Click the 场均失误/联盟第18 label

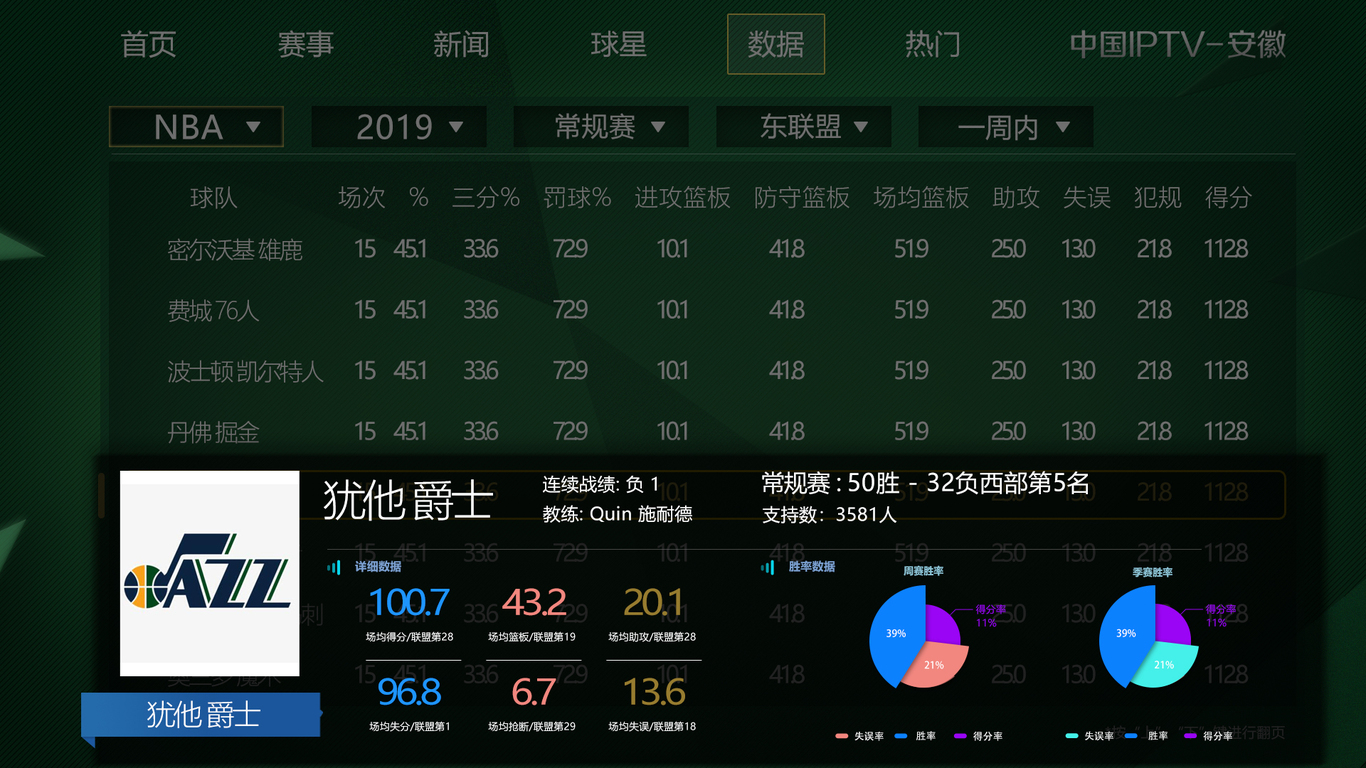click(x=652, y=726)
